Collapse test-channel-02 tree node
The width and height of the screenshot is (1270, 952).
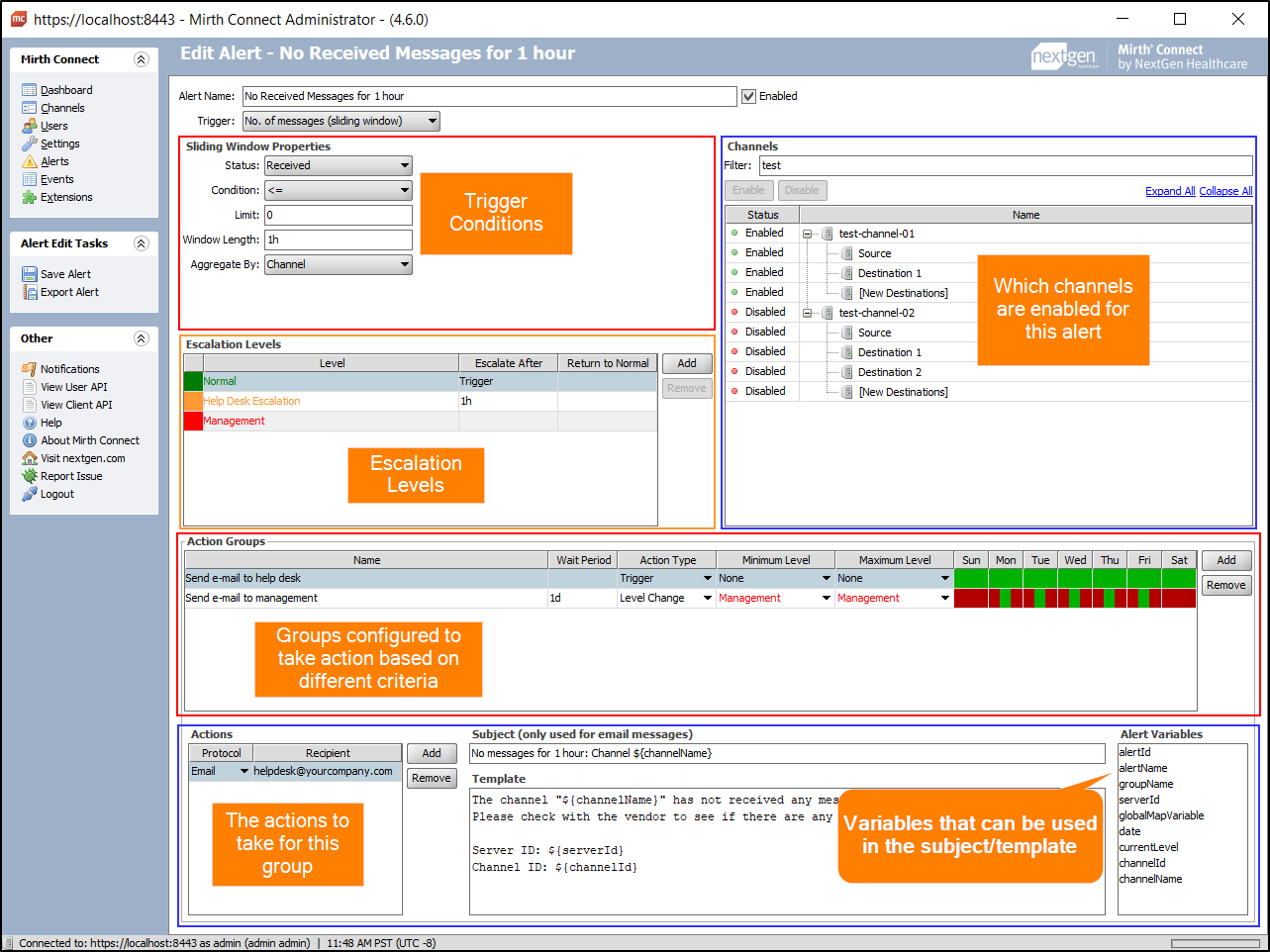pos(808,313)
